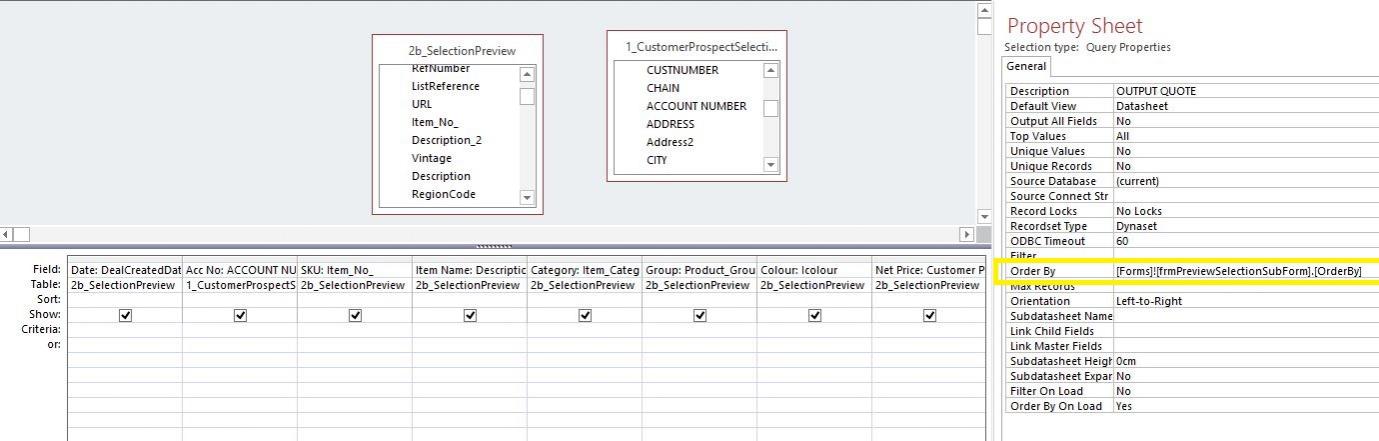This screenshot has width=1379, height=441.
Task: Select RefNumber field in 2b_SelectionPreview
Action: tap(441, 68)
